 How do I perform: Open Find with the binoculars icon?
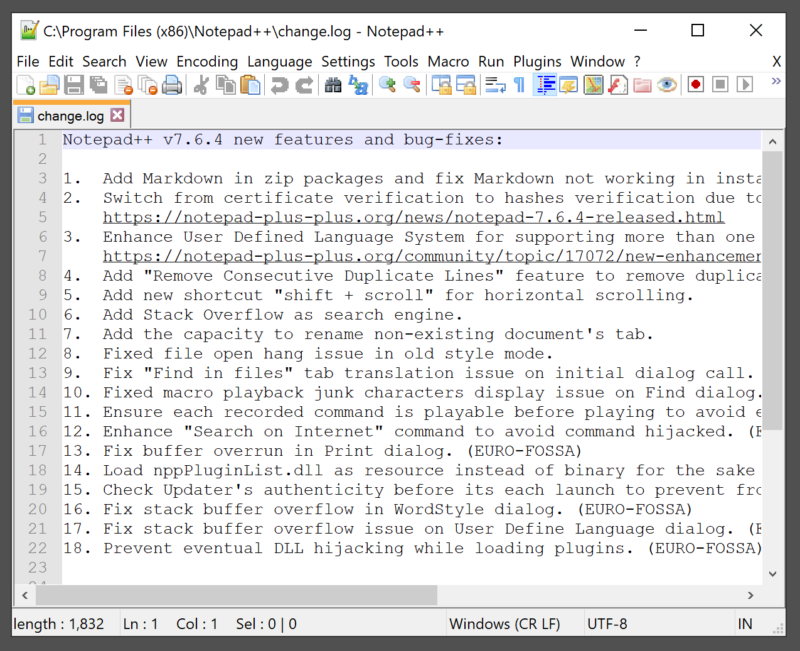pos(333,86)
